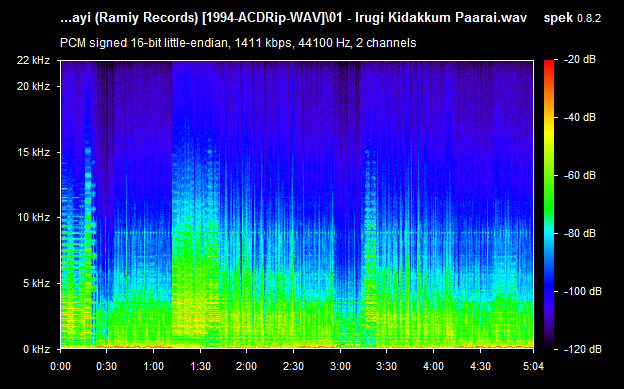The image size is (624, 389).
Task: Click the dB color gradient legend bar
Action: tap(549, 205)
